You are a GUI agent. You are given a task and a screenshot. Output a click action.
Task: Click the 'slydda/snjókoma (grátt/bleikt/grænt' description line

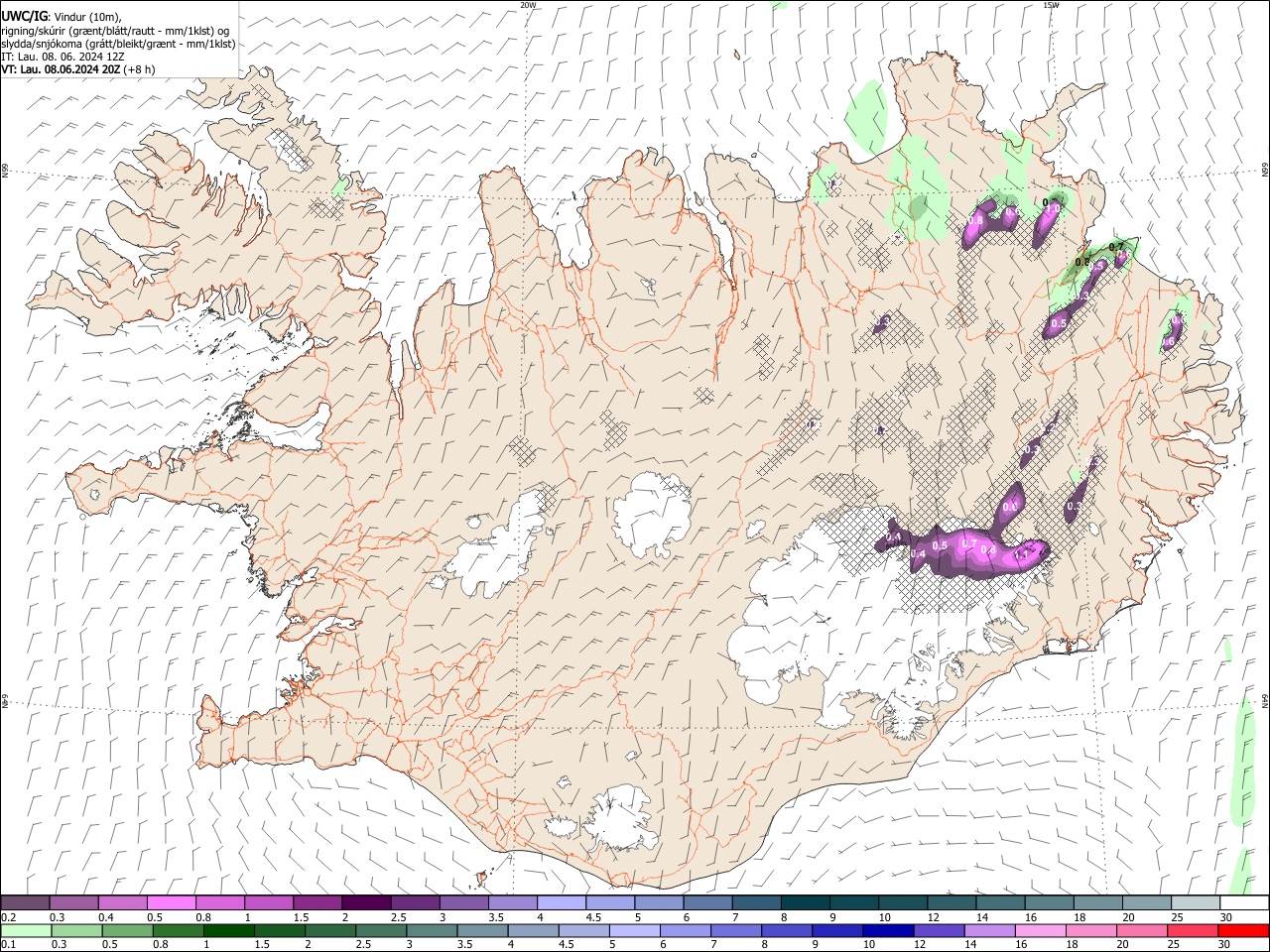tap(118, 44)
